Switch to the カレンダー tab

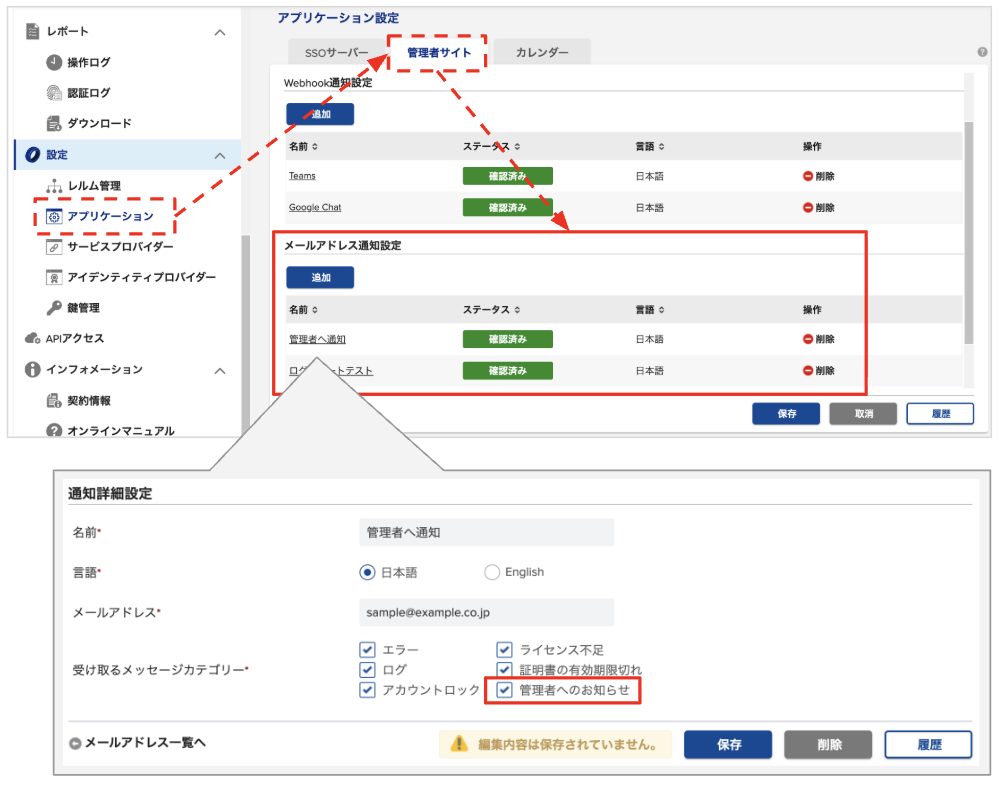click(542, 52)
